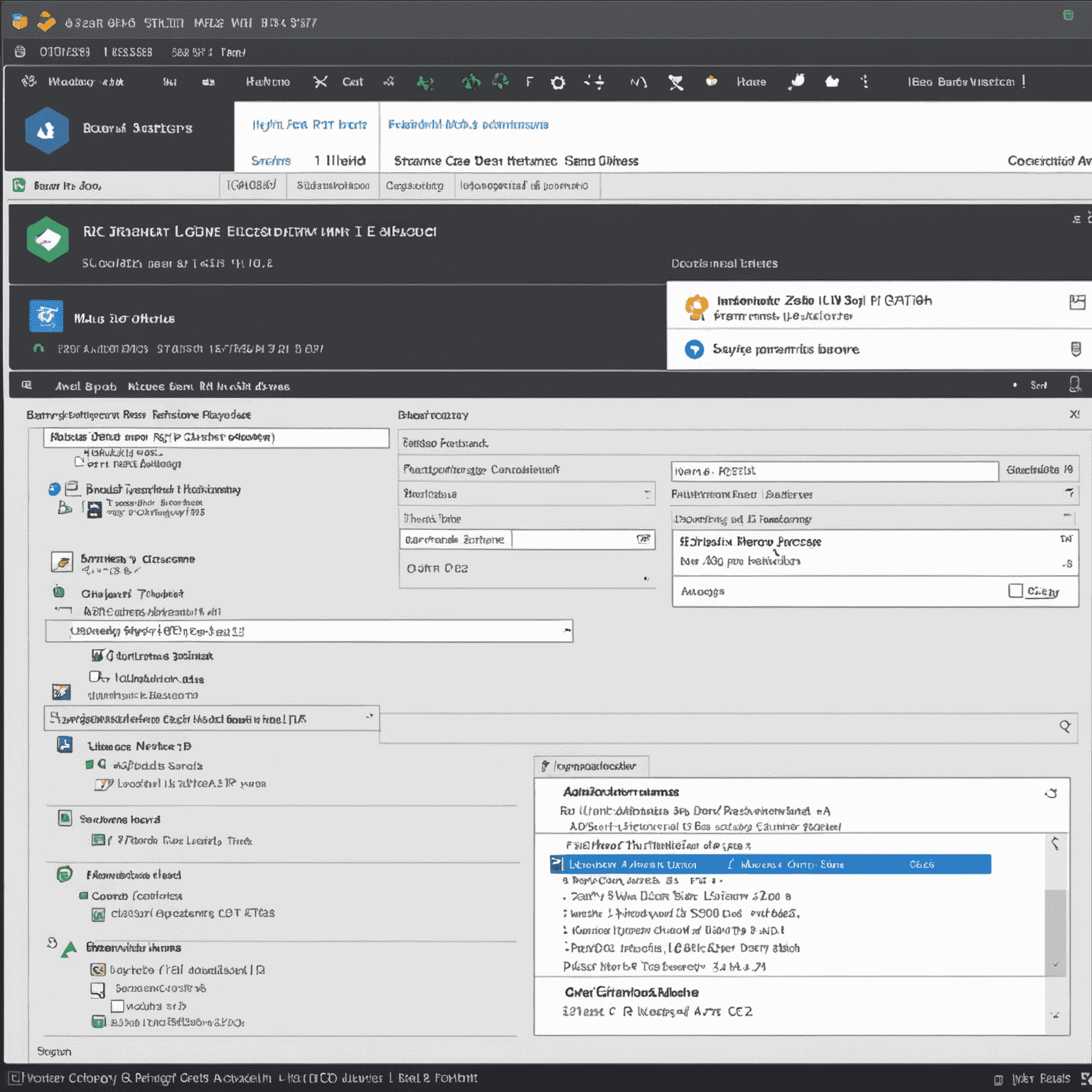Click the blue icon beside 'Lheaœ Nester 1D'
The width and height of the screenshot is (1092, 1092).
click(65, 744)
